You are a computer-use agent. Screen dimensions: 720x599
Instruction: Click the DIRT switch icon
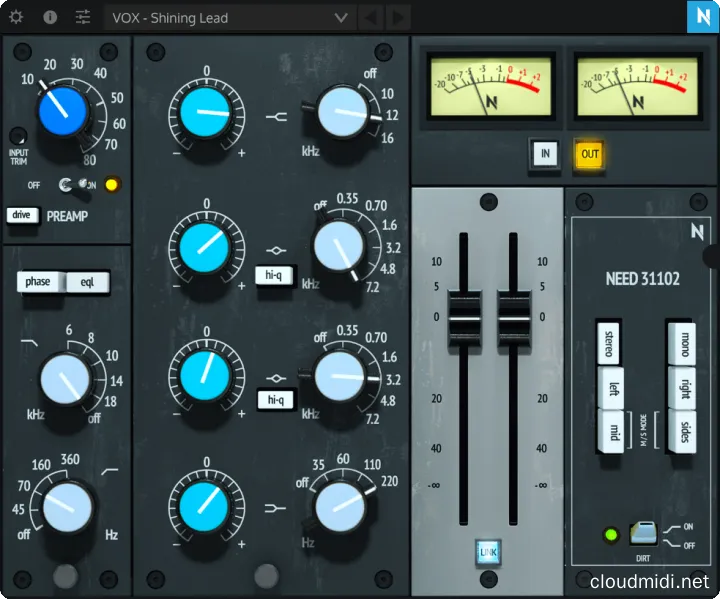click(641, 535)
